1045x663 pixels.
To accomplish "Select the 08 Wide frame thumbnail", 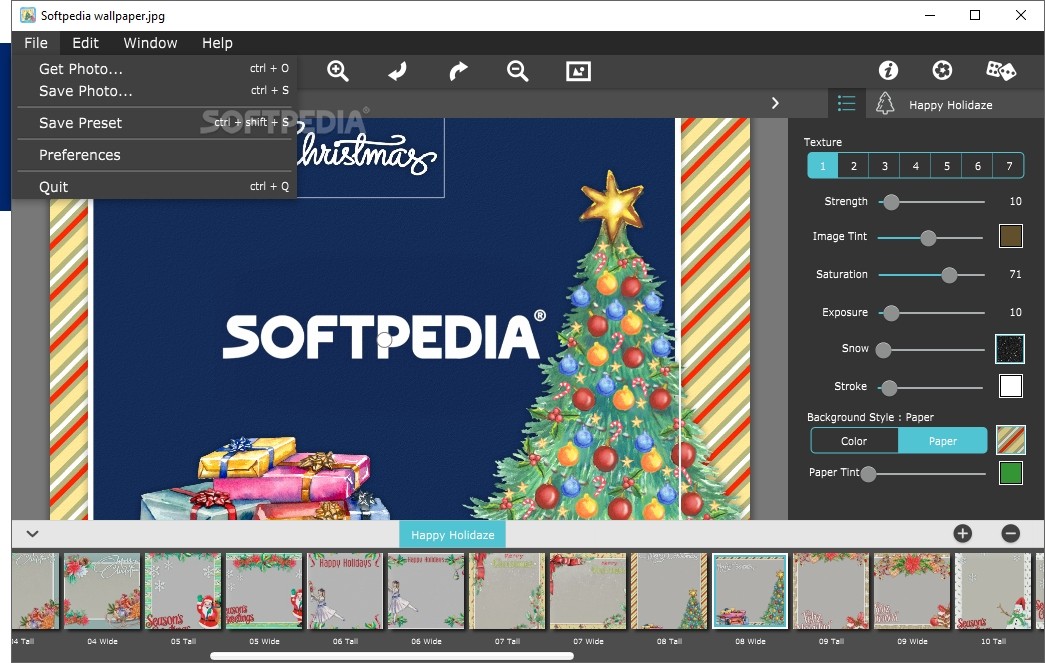I will click(x=750, y=591).
